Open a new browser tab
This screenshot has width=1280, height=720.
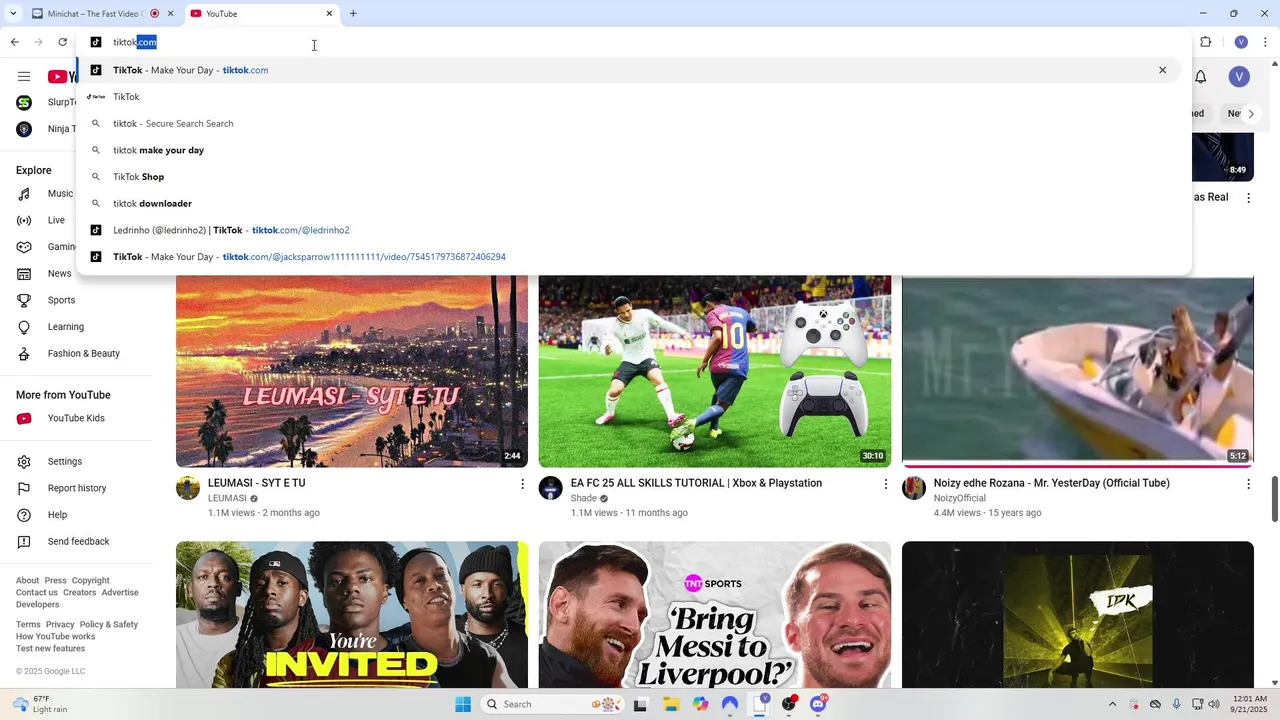tap(353, 14)
